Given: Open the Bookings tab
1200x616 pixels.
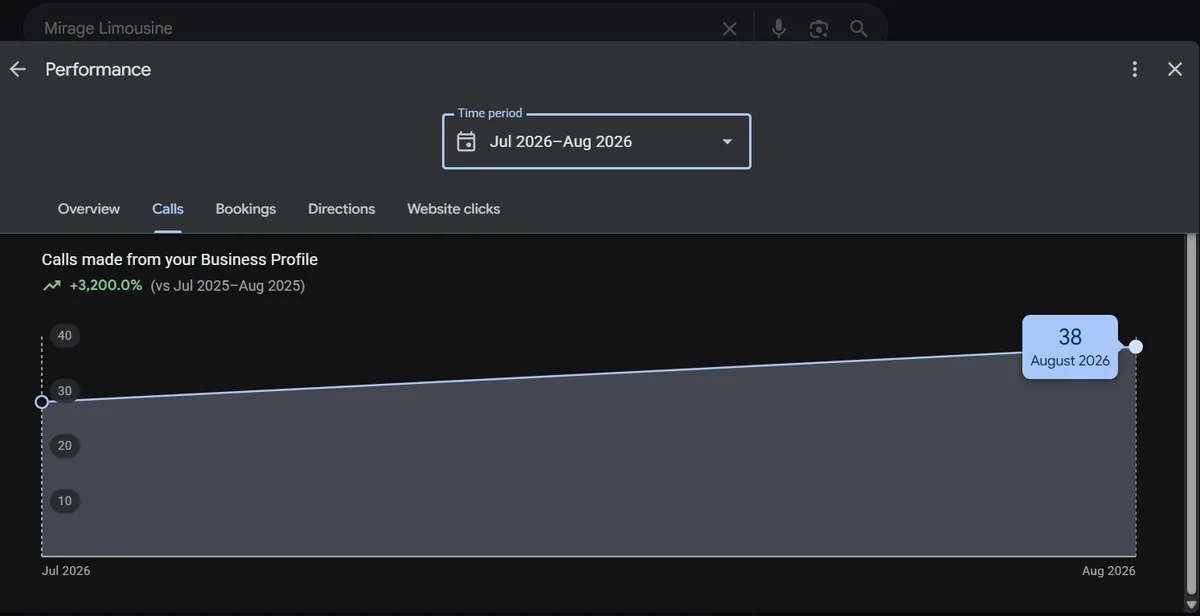Looking at the screenshot, I should [x=246, y=209].
